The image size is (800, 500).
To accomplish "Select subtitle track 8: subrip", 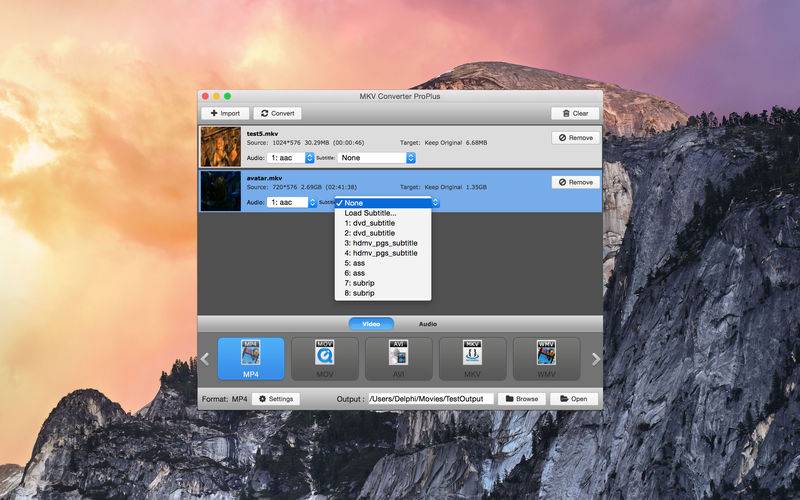I will pyautogui.click(x=383, y=293).
